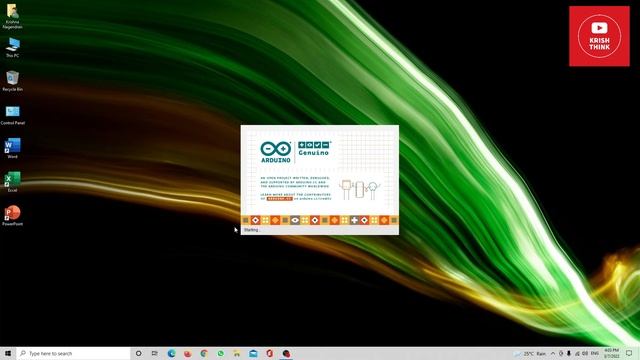Click the microphone tray icon
This screenshot has height=360, width=640.
click(569, 353)
